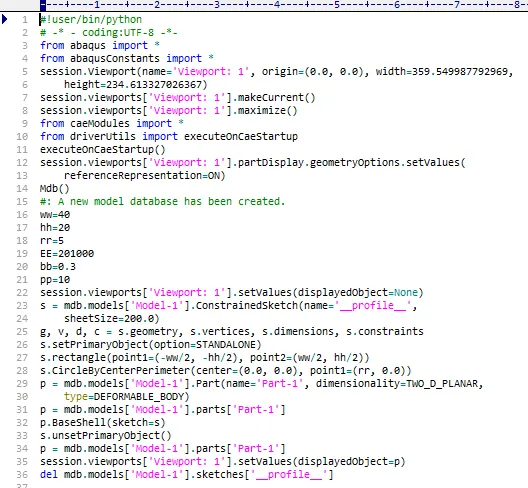Click 'from driverUtils import executeOnCaeStartup' line
This screenshot has width=528, height=488.
coord(169,136)
